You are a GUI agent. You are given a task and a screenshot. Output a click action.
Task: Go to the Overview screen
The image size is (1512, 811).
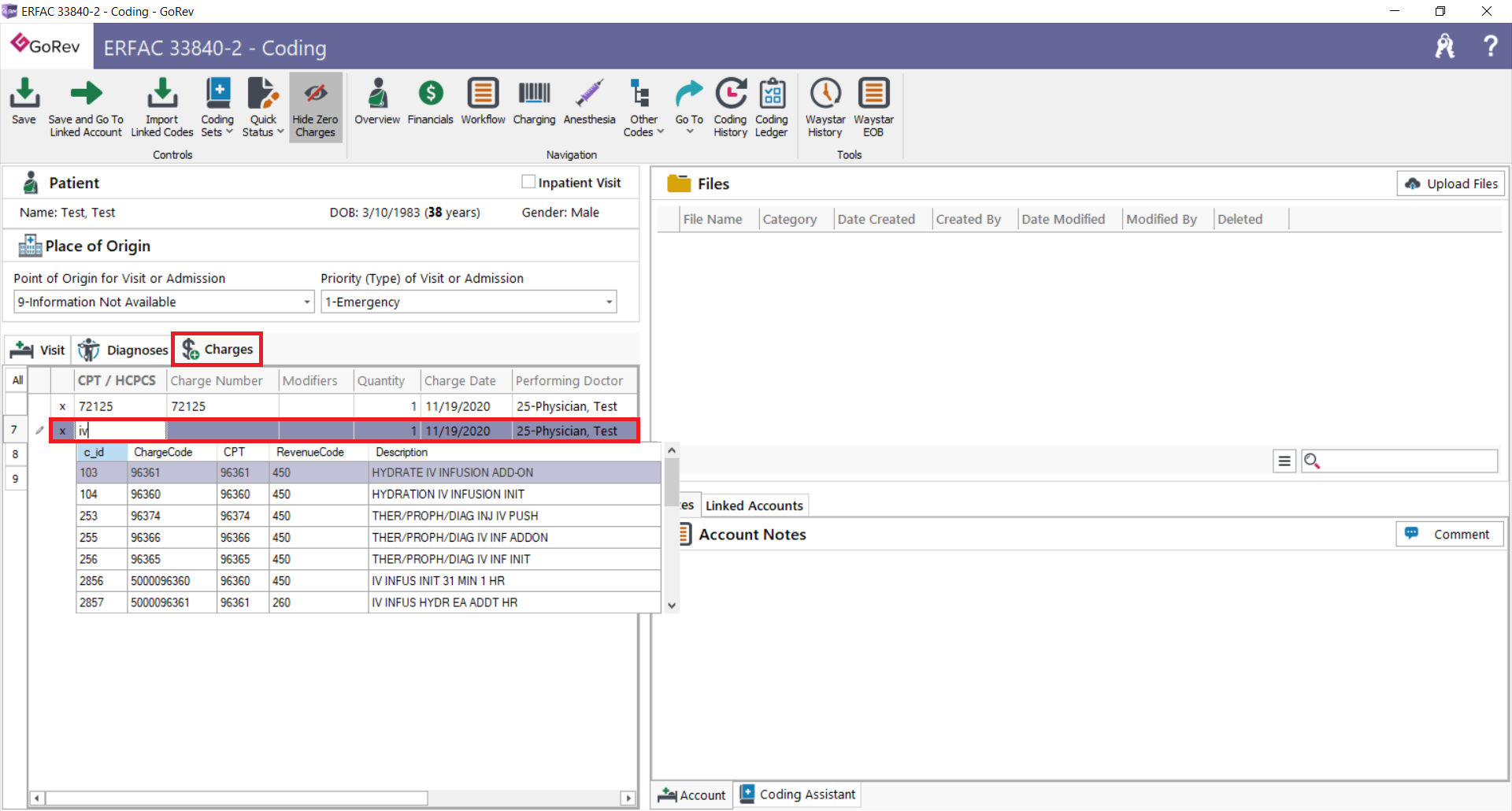(377, 102)
